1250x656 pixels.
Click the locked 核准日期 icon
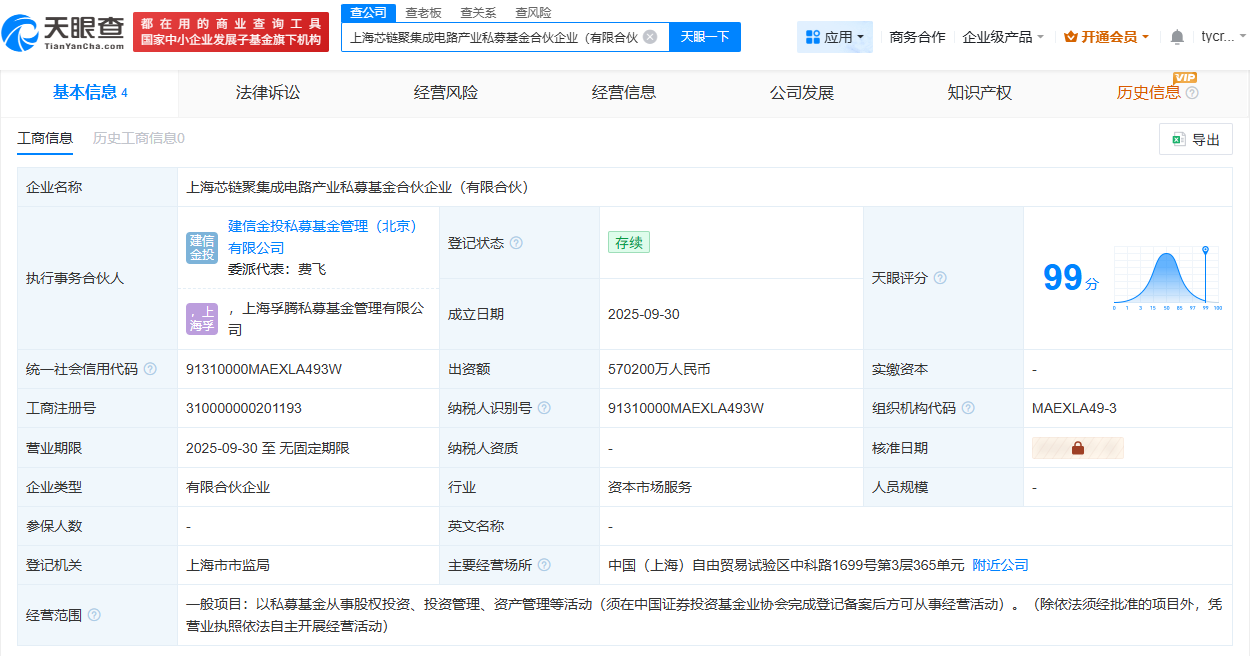coord(1077,448)
